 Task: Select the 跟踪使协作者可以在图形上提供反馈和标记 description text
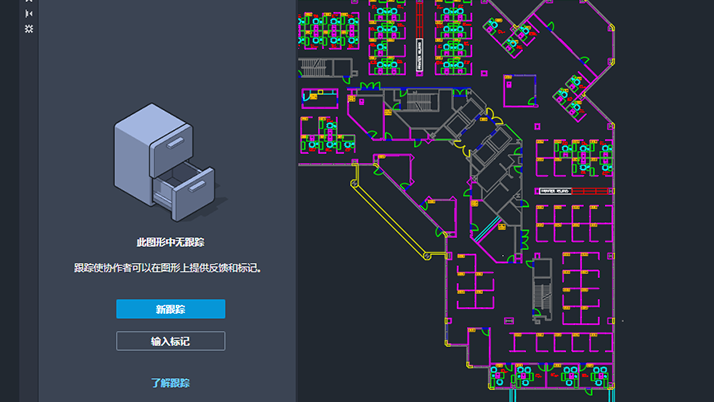coord(168,268)
